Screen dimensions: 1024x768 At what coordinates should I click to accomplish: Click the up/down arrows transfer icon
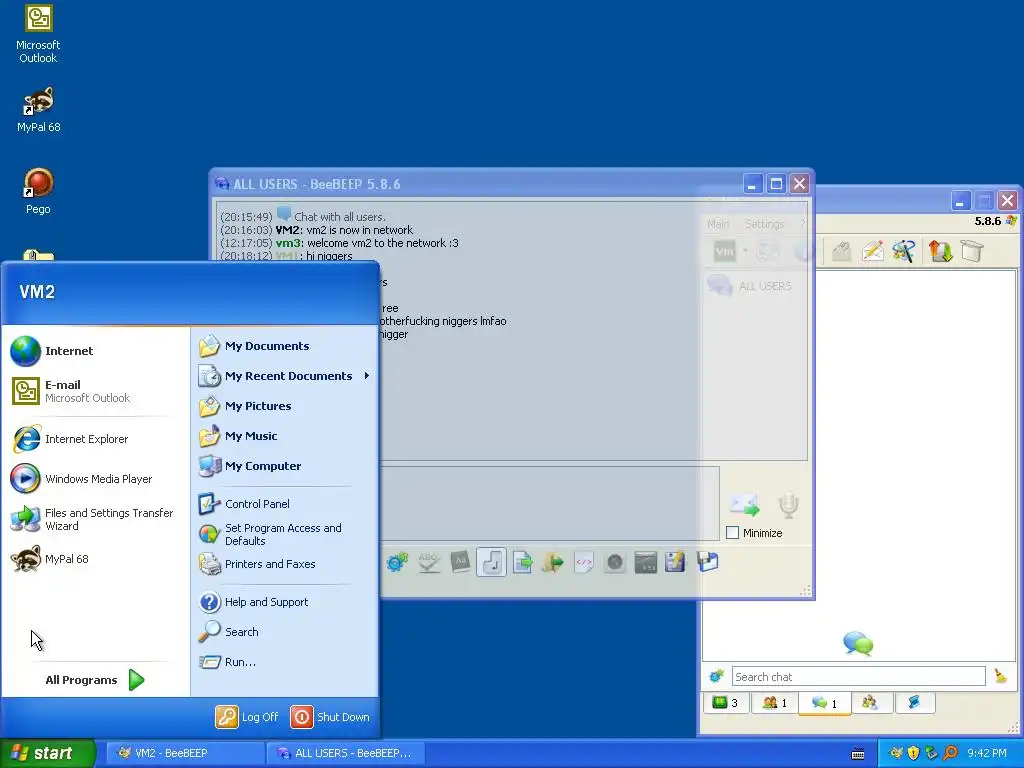(940, 251)
